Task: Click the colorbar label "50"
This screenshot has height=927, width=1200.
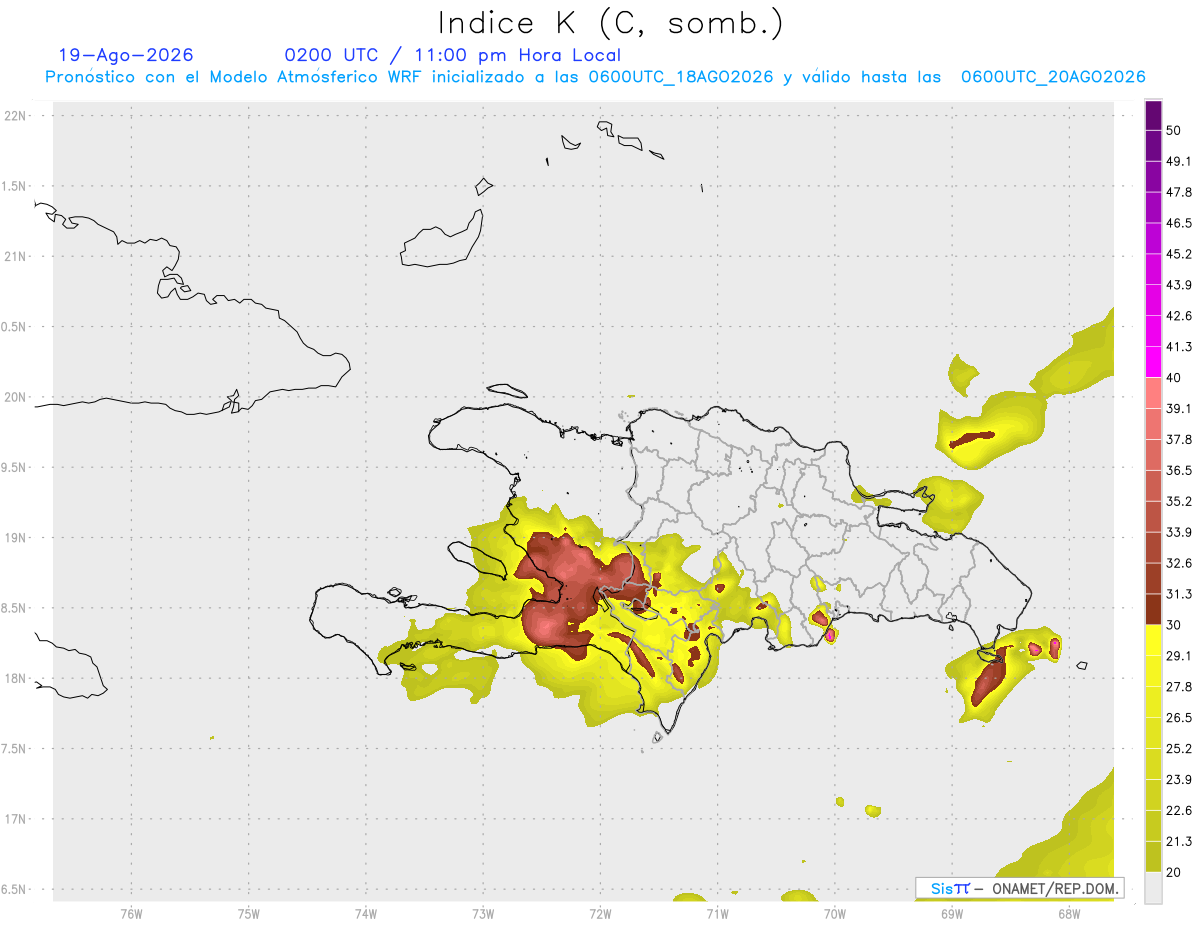Action: click(x=1174, y=131)
